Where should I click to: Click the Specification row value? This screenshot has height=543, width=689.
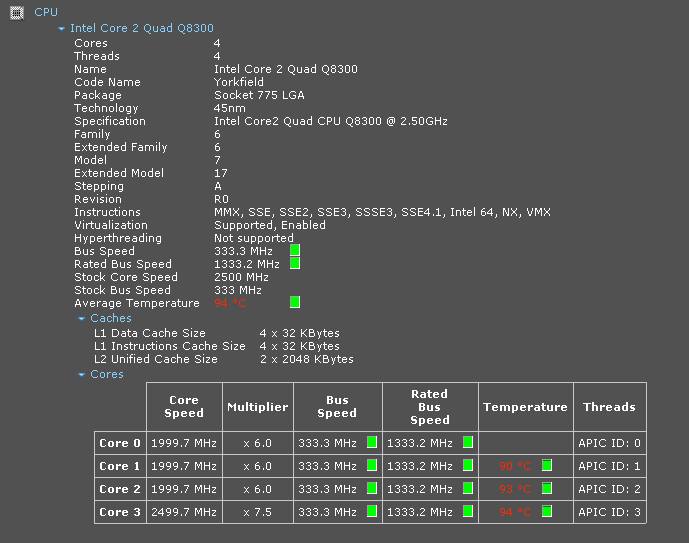330,121
